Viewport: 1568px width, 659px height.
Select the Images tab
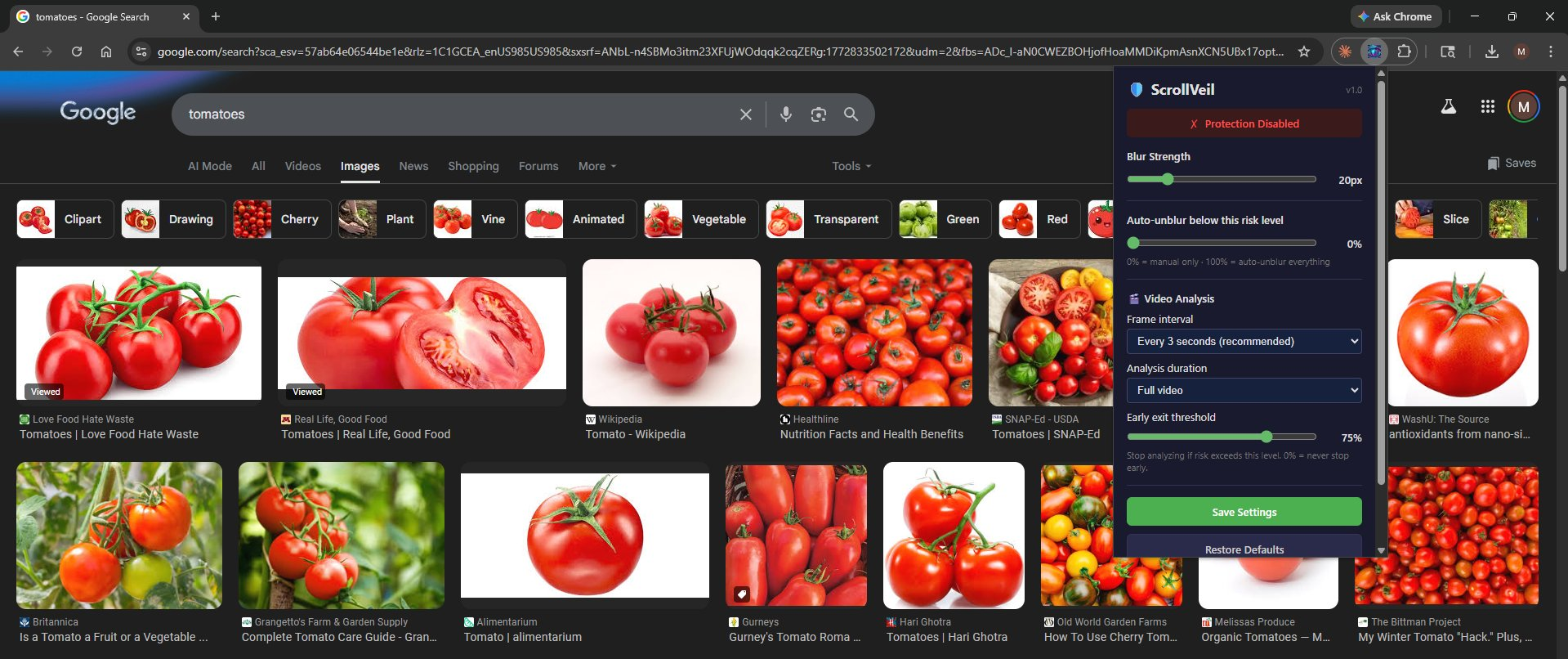(360, 166)
